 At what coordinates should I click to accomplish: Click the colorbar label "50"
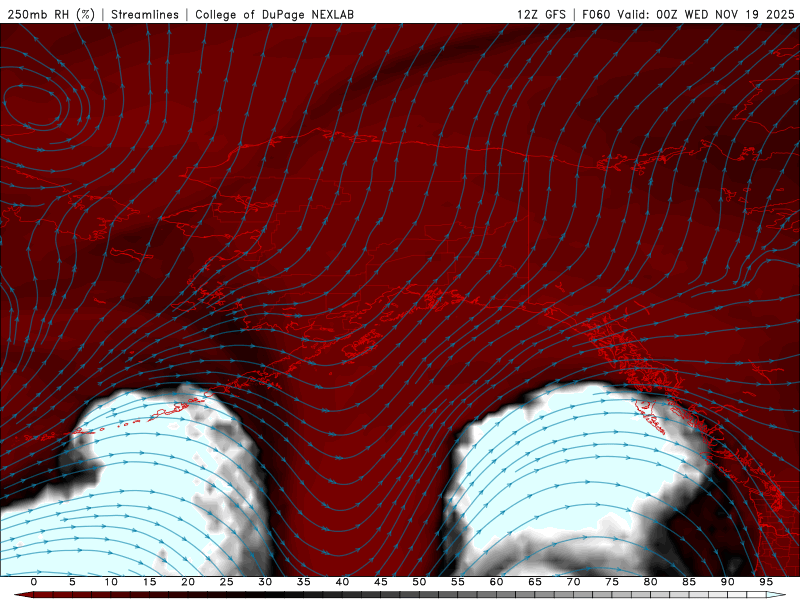419,582
